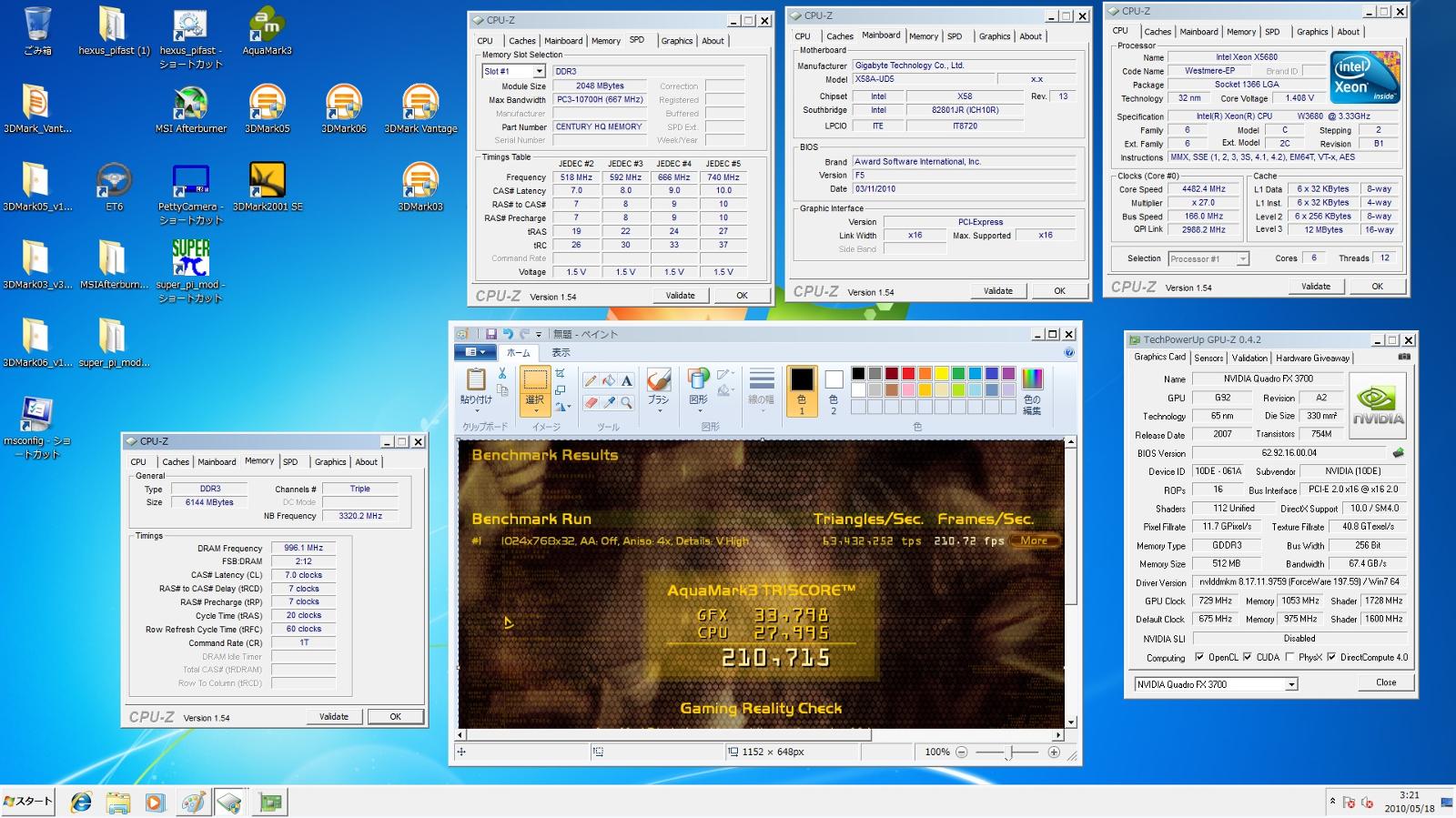1456x818 pixels.
Task: Open Caches tab in CPU-Z SPD window
Action: click(521, 41)
